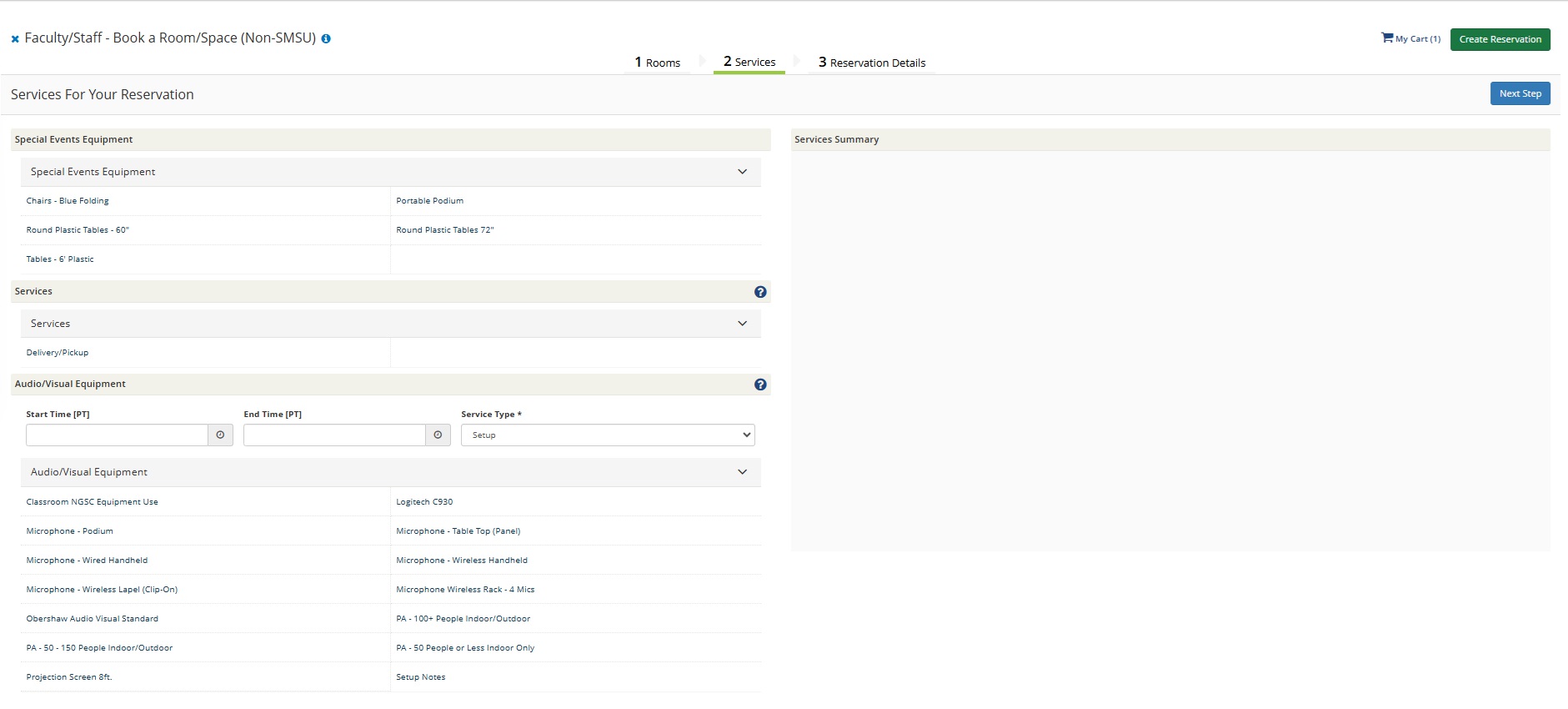
Task: Collapse the Special Events Equipment panel
Action: tap(742, 172)
